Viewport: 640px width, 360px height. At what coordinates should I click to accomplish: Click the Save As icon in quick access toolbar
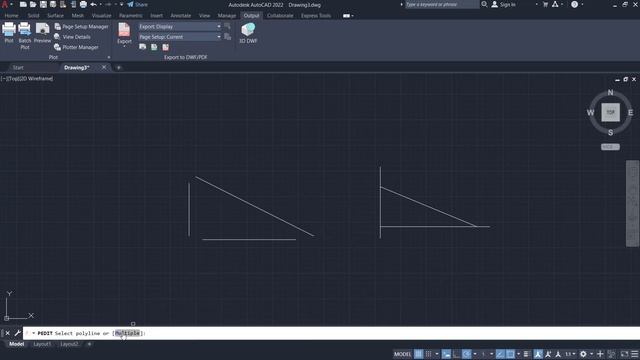click(53, 4)
